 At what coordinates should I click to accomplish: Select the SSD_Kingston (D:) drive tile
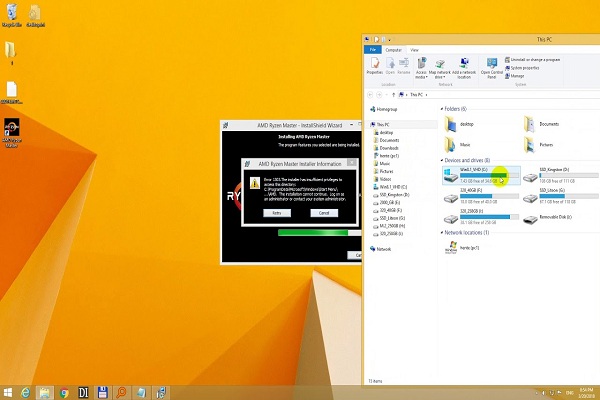click(561, 175)
